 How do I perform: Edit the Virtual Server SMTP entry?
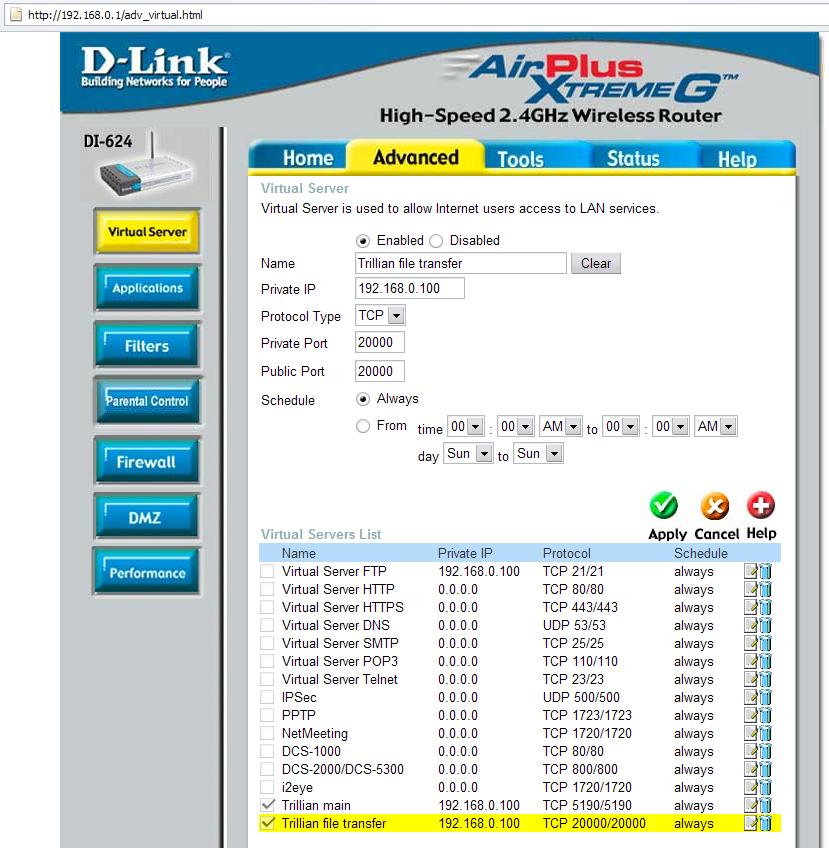pos(751,643)
